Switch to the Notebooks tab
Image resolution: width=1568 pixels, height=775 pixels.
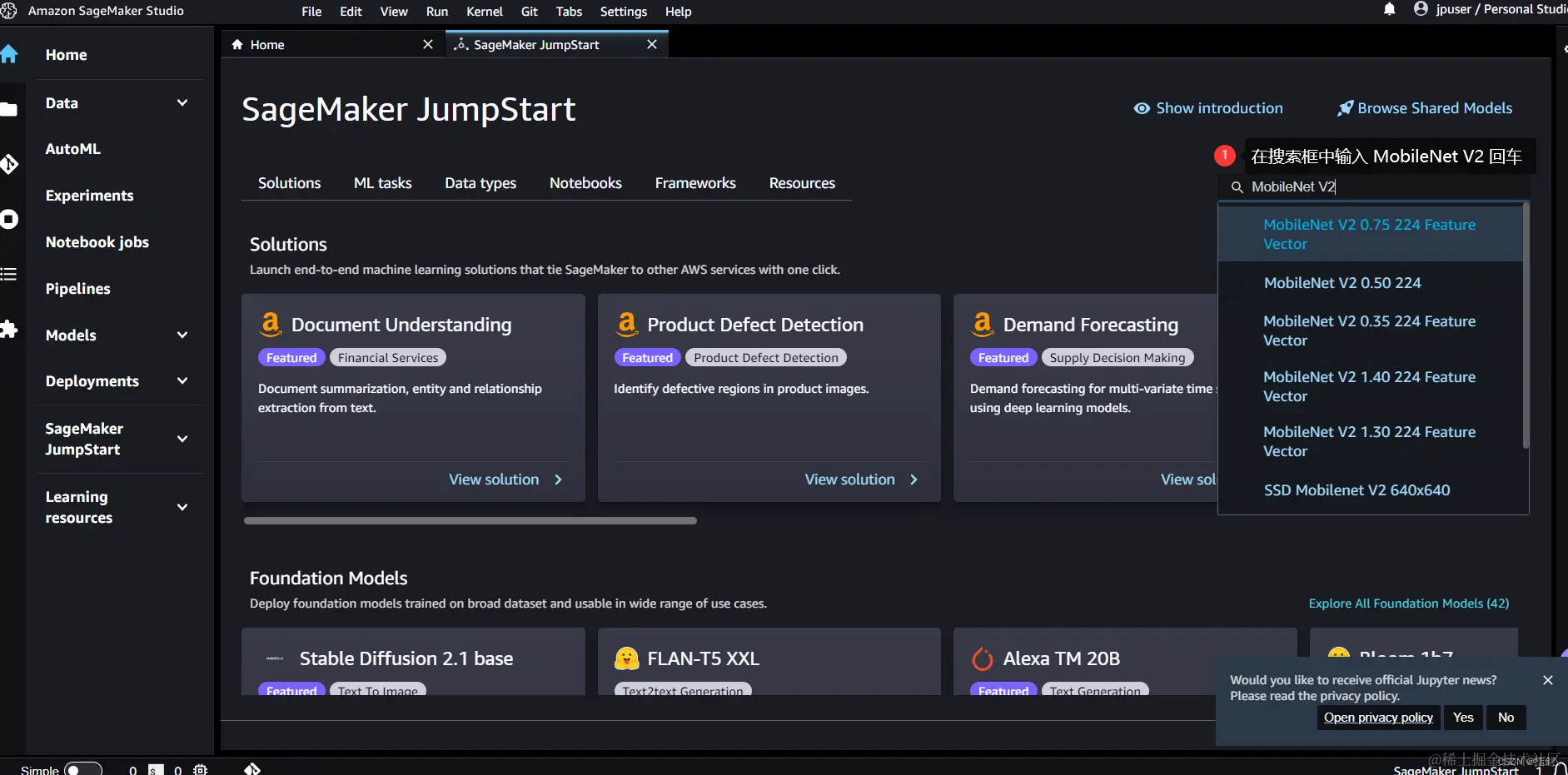click(x=585, y=183)
